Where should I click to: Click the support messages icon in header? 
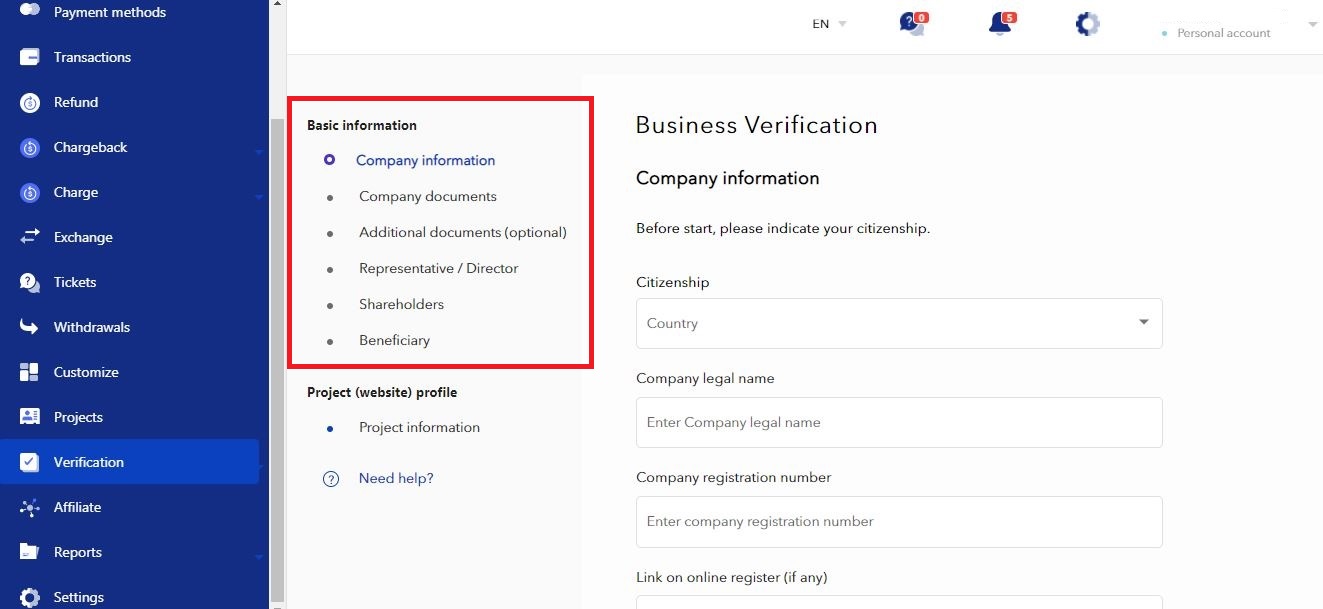tap(911, 24)
